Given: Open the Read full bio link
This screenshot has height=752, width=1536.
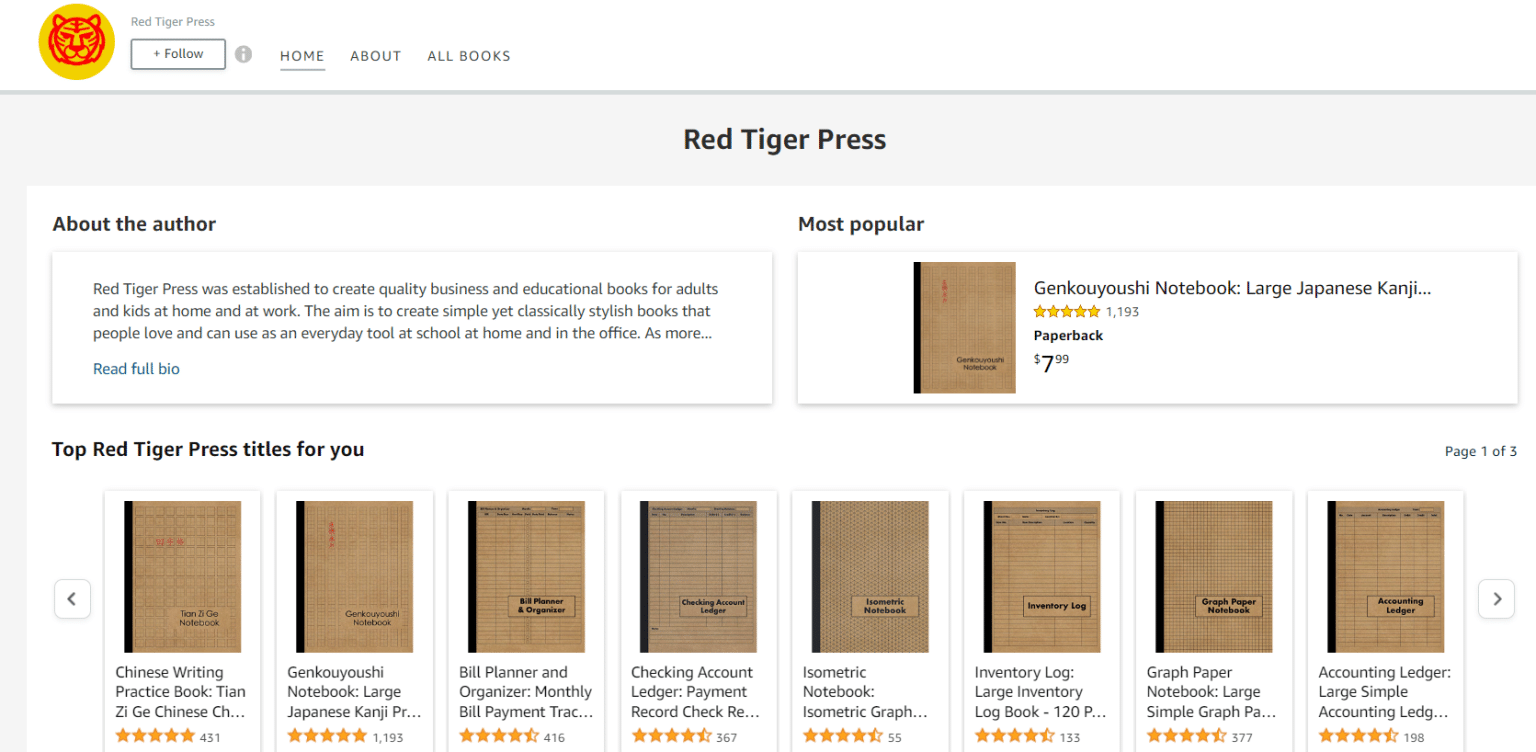Looking at the screenshot, I should tap(136, 368).
